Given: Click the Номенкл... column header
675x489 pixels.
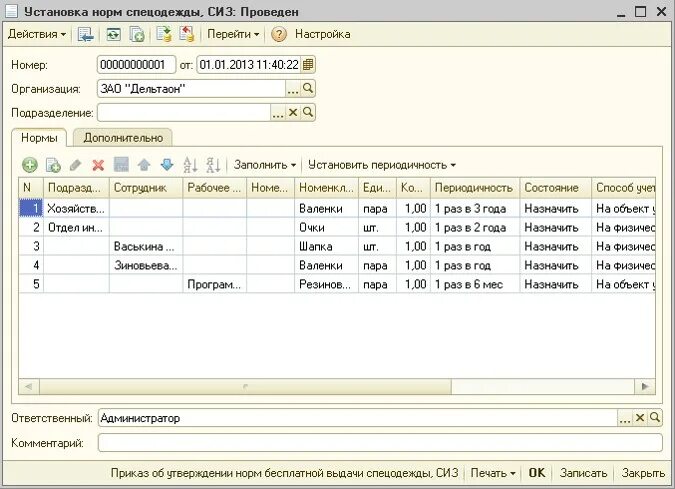Looking at the screenshot, I should click(326, 188).
